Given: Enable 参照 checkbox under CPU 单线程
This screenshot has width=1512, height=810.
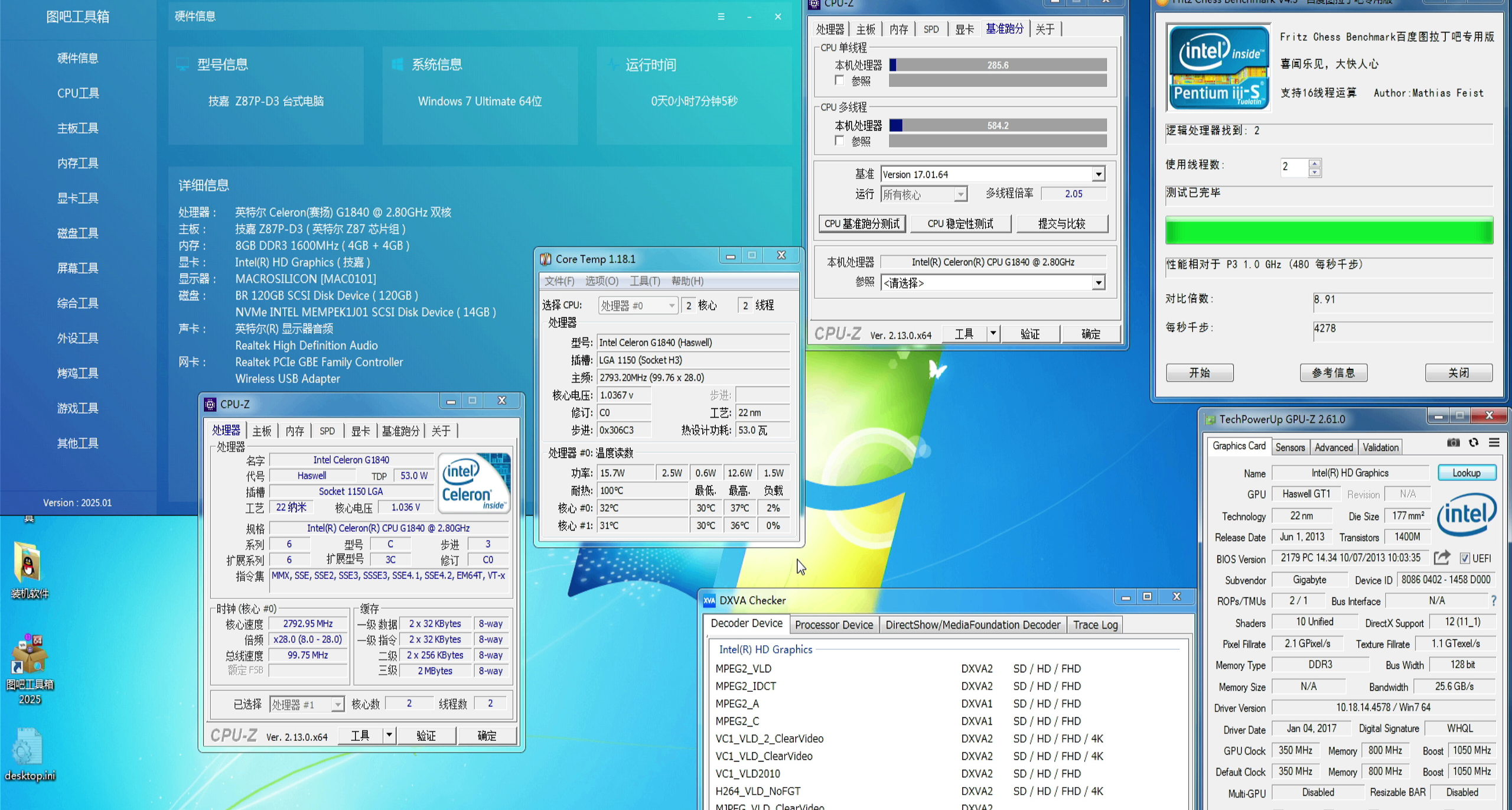Looking at the screenshot, I should click(x=839, y=80).
